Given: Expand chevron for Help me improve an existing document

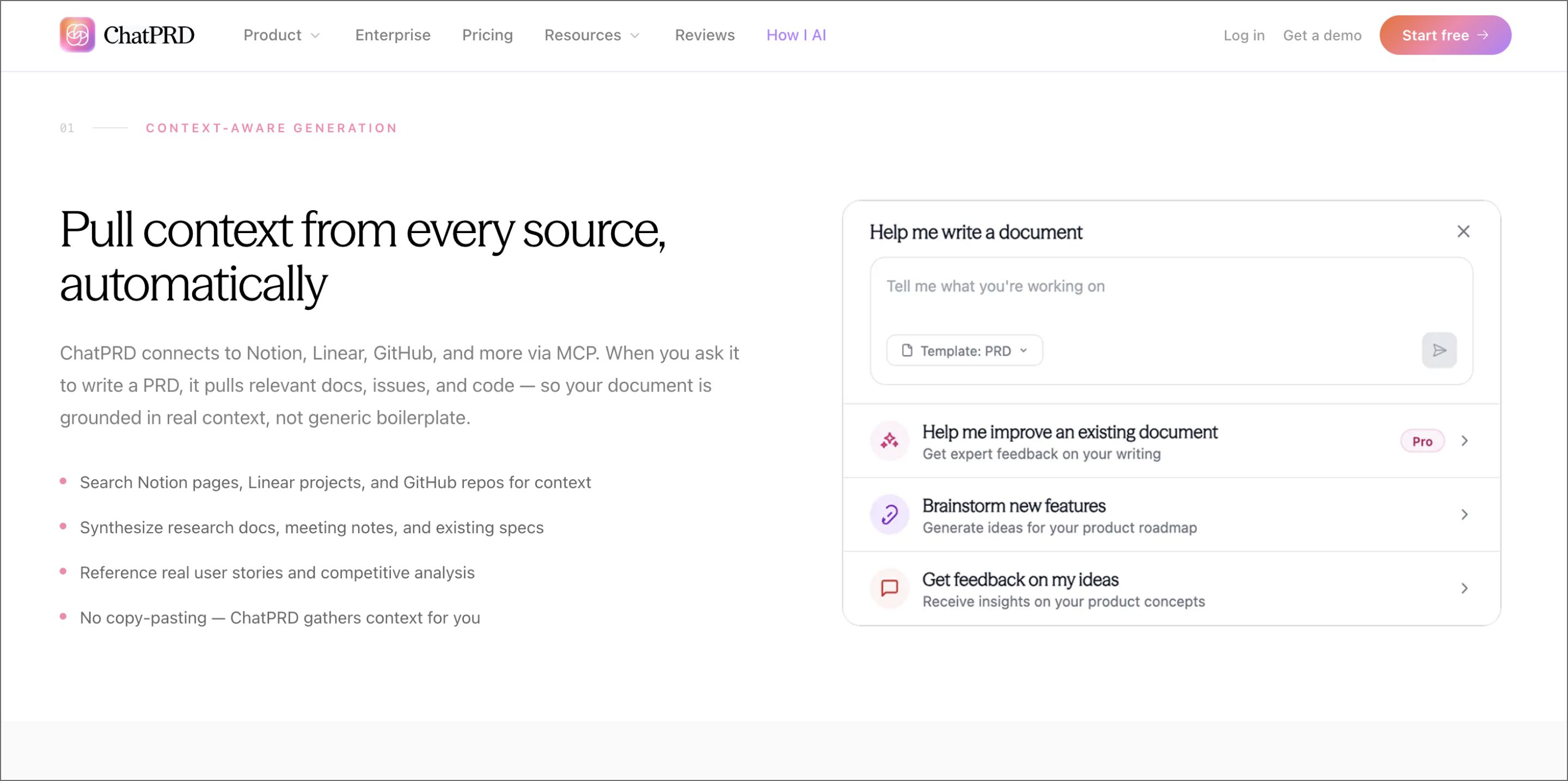Looking at the screenshot, I should (x=1465, y=441).
